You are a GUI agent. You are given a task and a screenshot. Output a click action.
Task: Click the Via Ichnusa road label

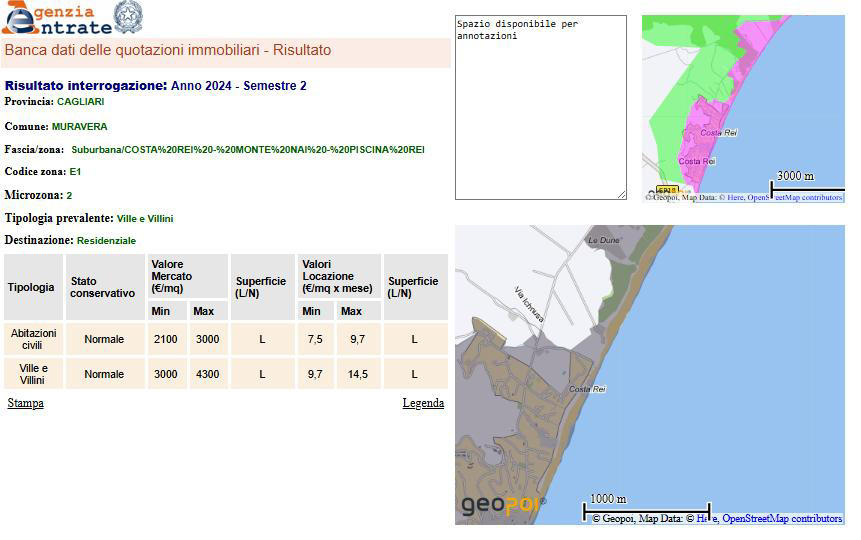[x=529, y=304]
